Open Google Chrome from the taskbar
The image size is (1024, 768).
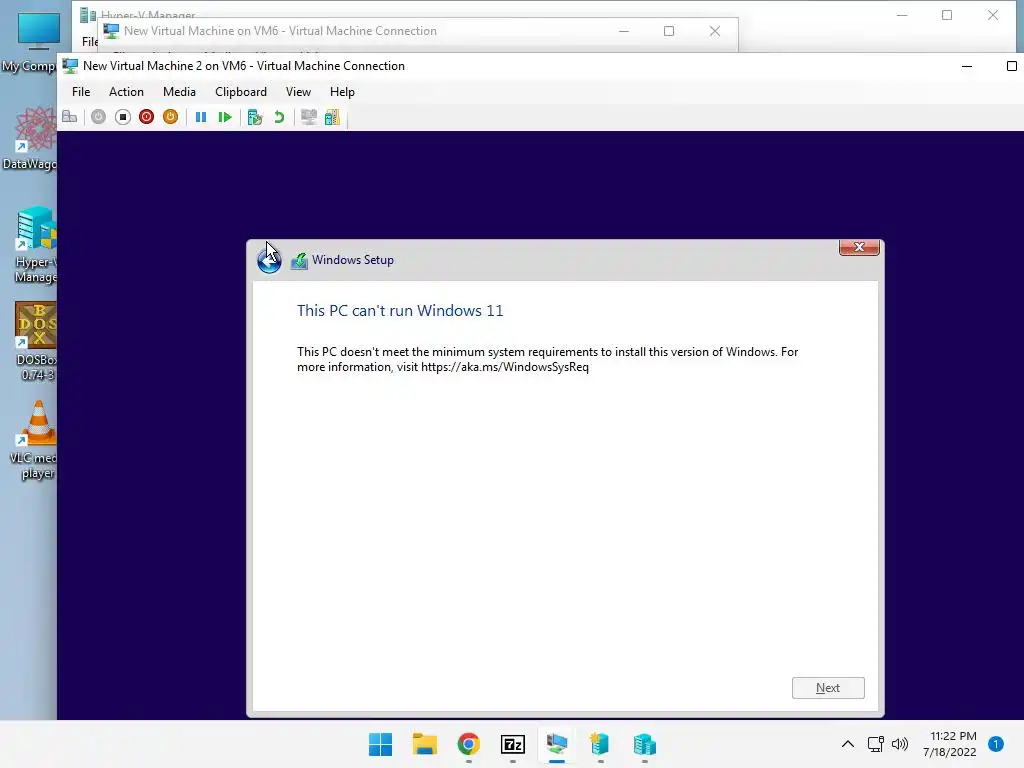point(468,744)
